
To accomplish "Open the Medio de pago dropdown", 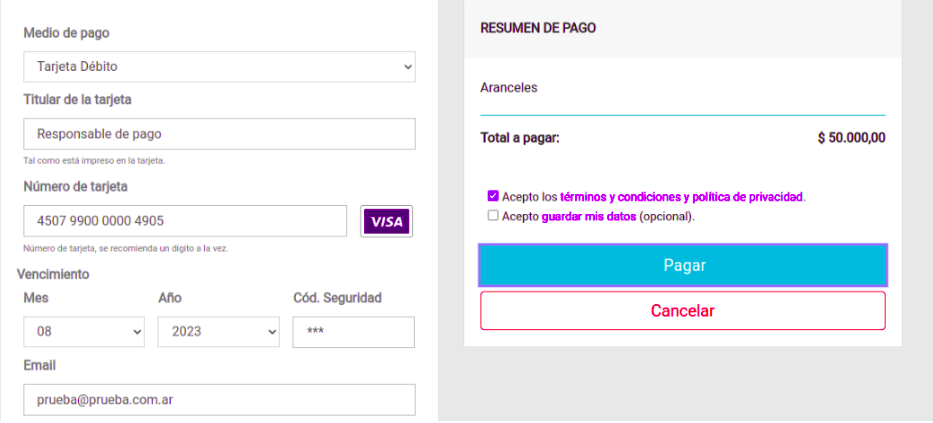I will 220,67.
